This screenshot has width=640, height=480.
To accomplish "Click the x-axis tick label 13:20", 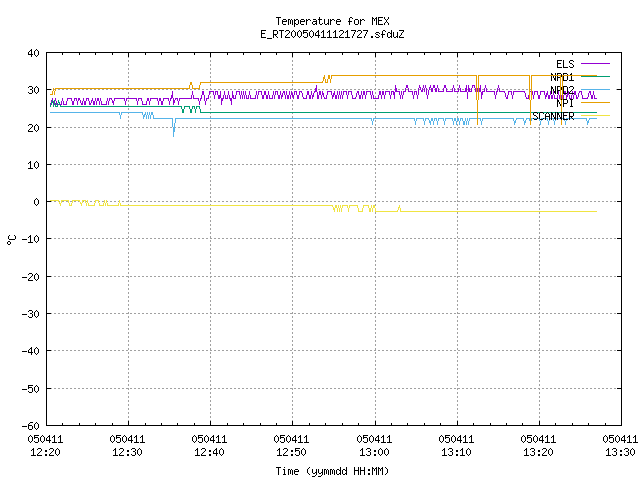I will tap(538, 452).
